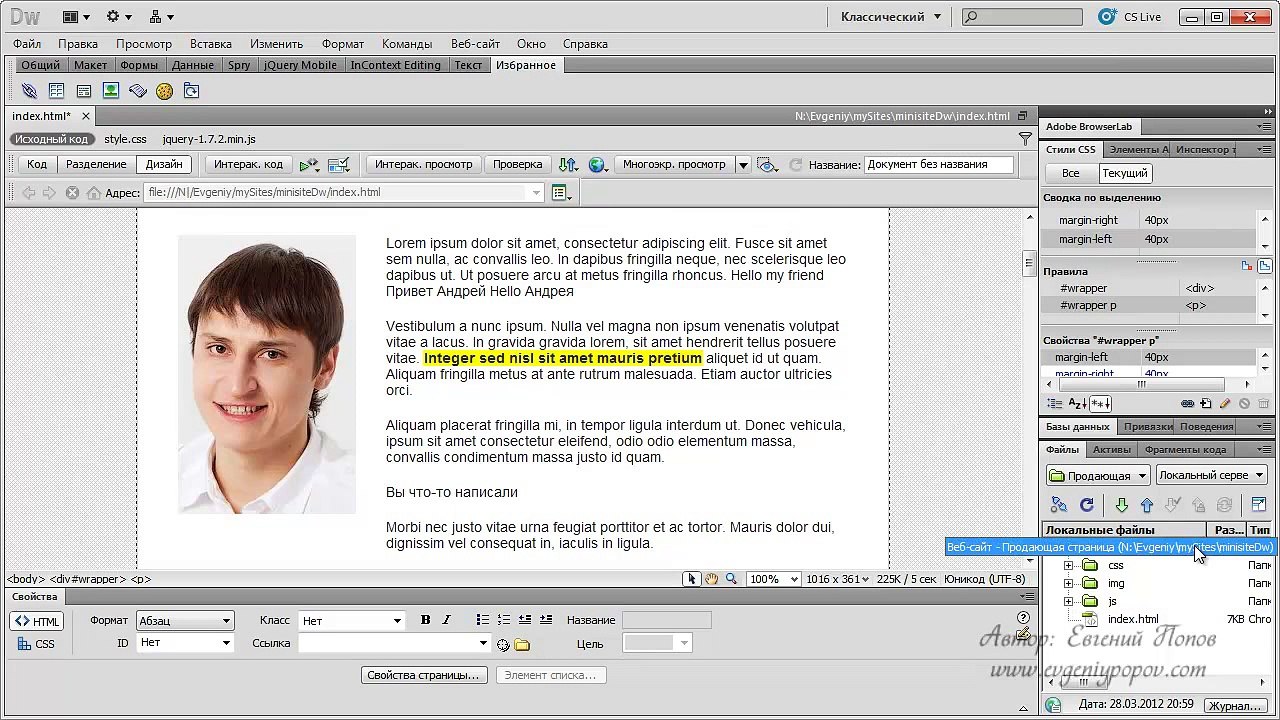The image size is (1280, 720).
Task: Click the inspect mode icon next to Интерак. код
Action: (339, 164)
